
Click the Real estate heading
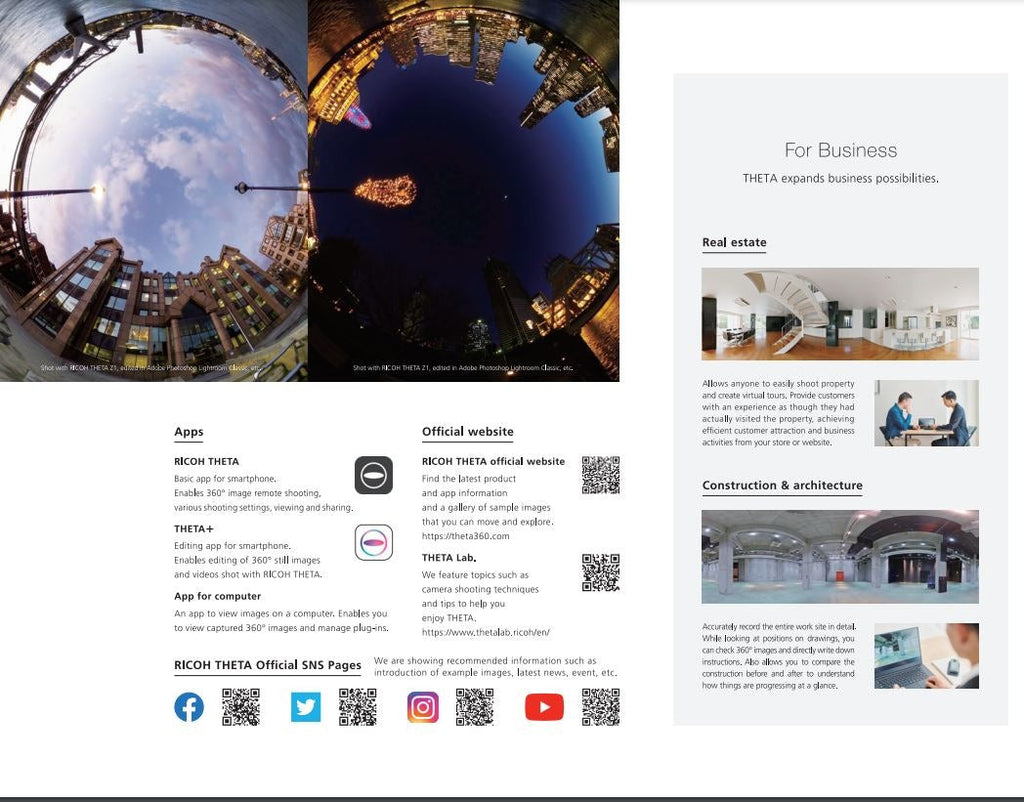click(x=734, y=242)
